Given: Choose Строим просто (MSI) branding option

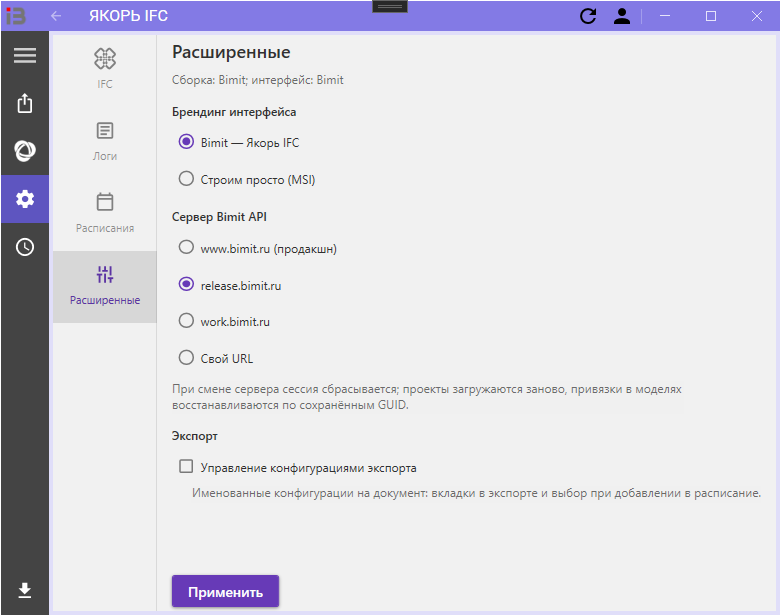Looking at the screenshot, I should (247, 179).
